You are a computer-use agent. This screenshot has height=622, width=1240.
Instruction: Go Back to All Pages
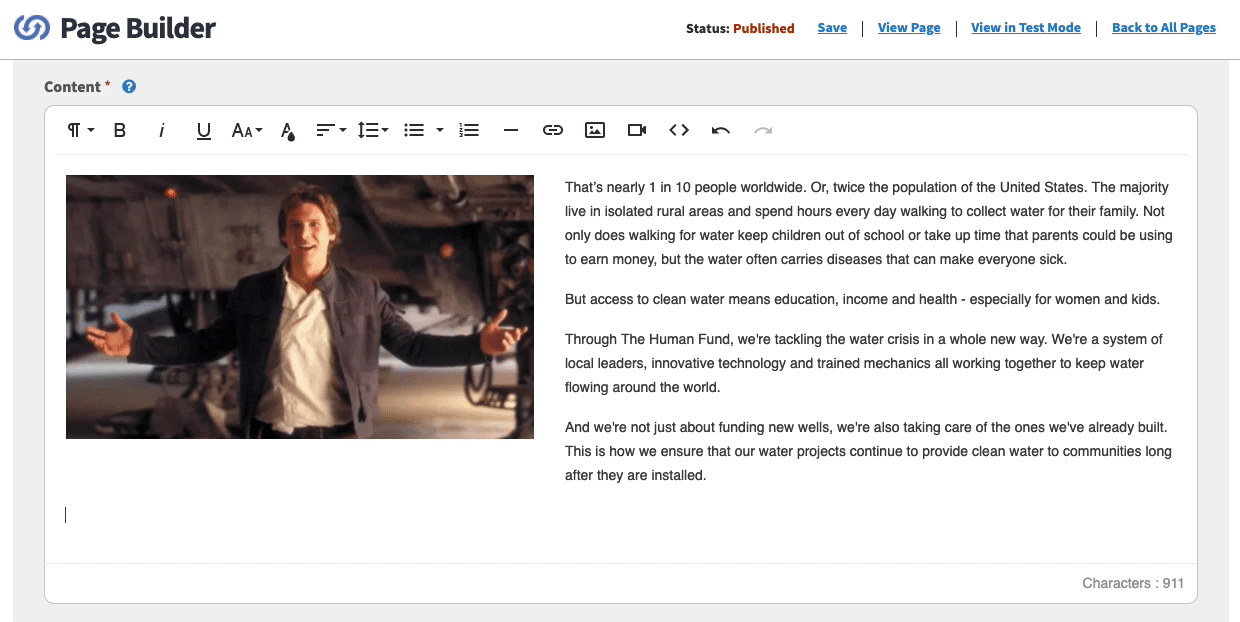1164,28
